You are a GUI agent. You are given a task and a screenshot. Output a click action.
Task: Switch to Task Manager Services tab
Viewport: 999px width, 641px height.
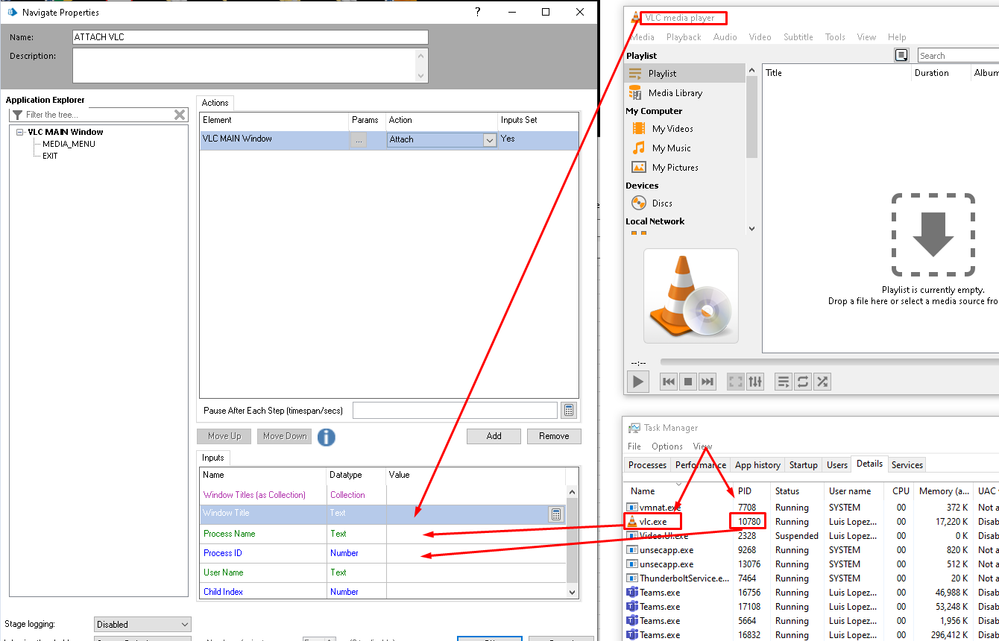click(907, 465)
